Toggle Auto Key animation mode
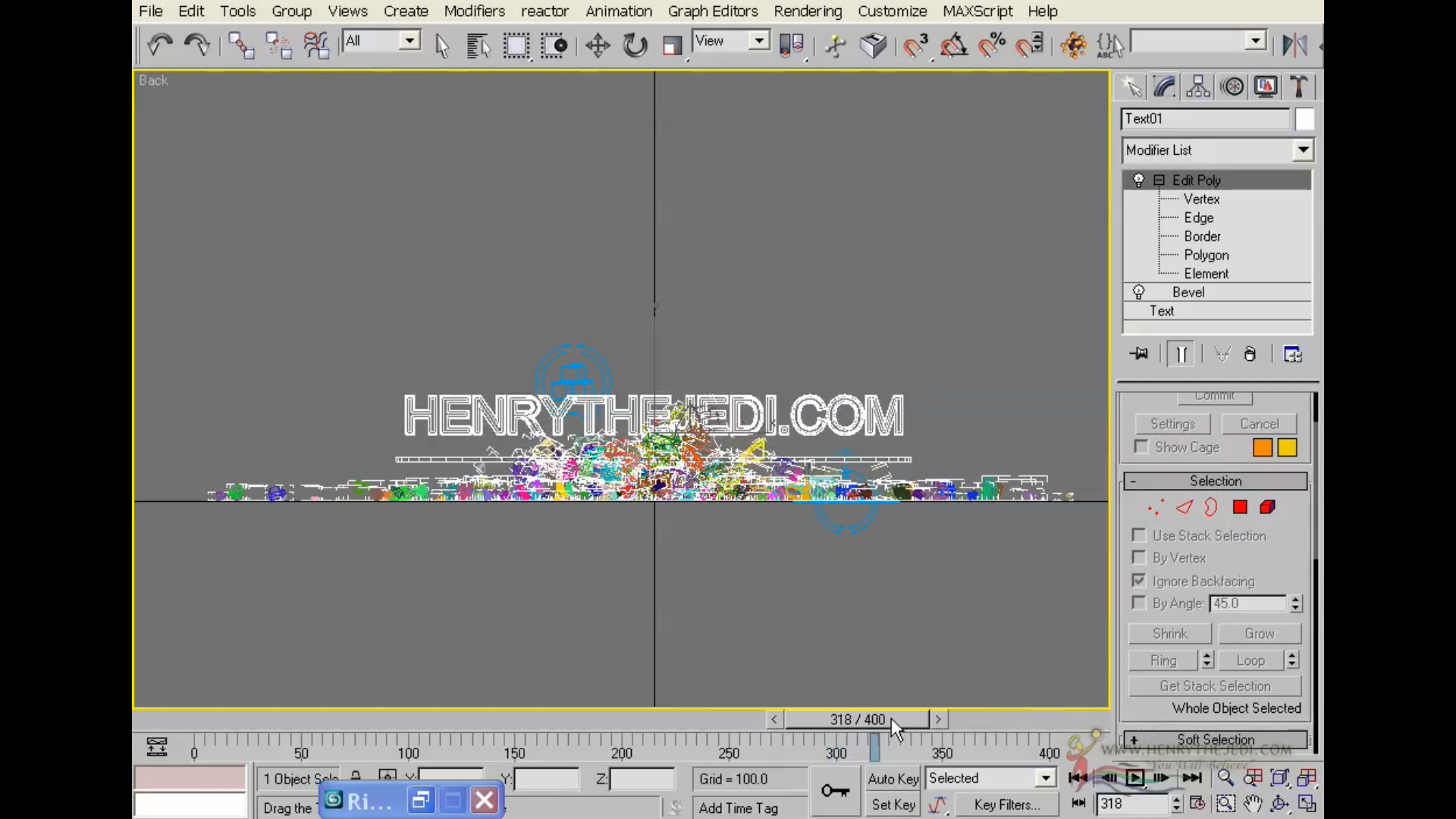Viewport: 1456px width, 819px height. click(x=893, y=779)
